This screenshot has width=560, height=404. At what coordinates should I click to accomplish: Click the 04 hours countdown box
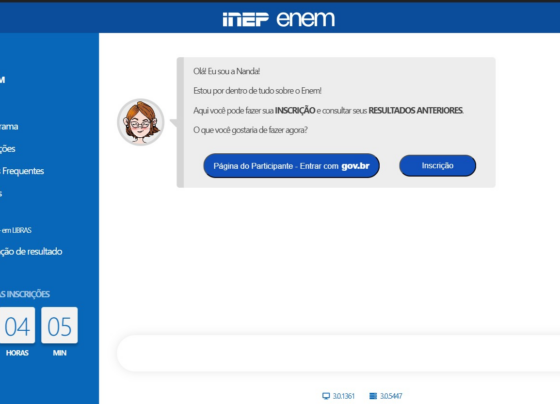click(17, 325)
